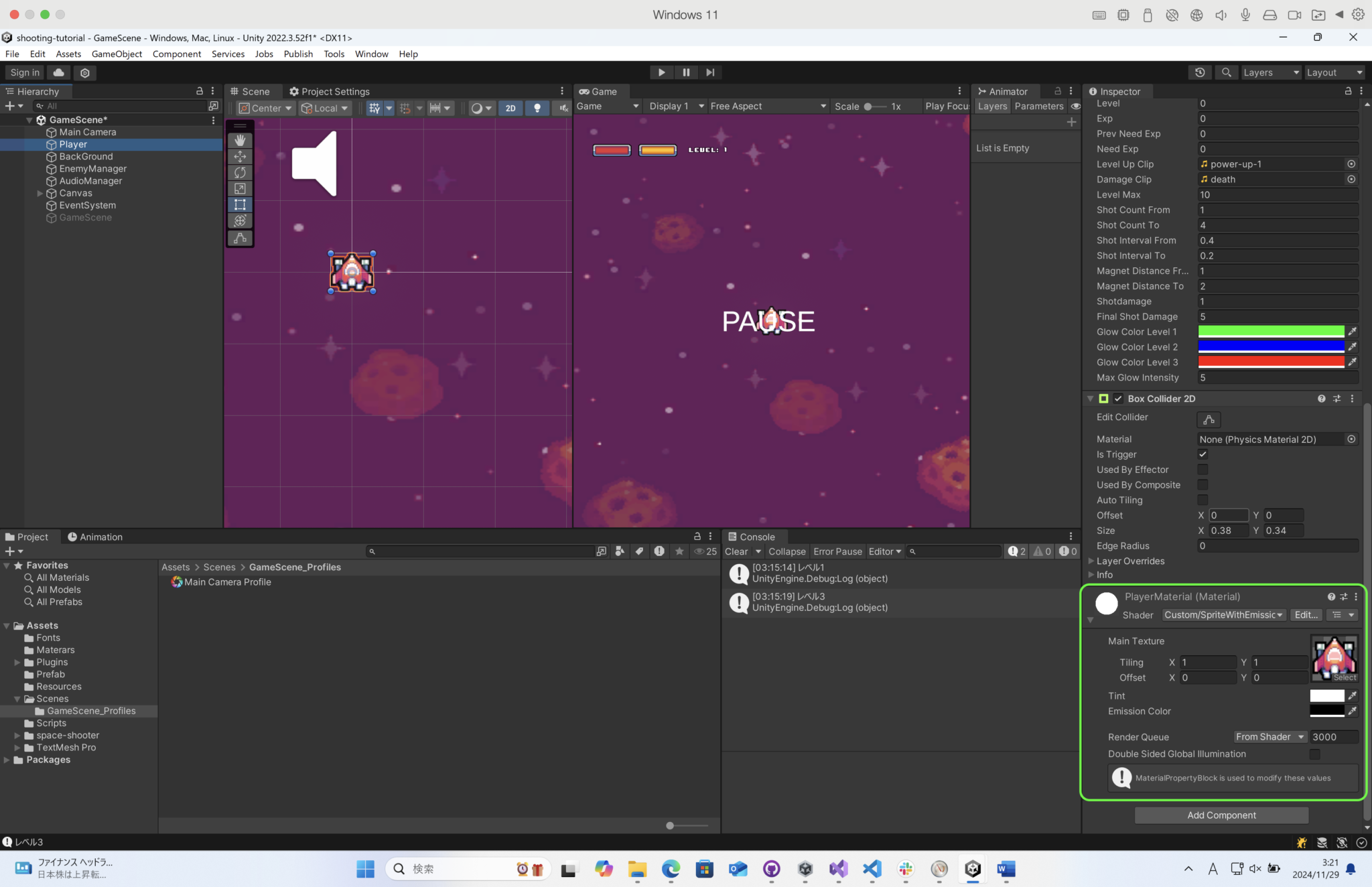Select the Move tool in Scene view
Image resolution: width=1372 pixels, height=887 pixels.
point(240,157)
